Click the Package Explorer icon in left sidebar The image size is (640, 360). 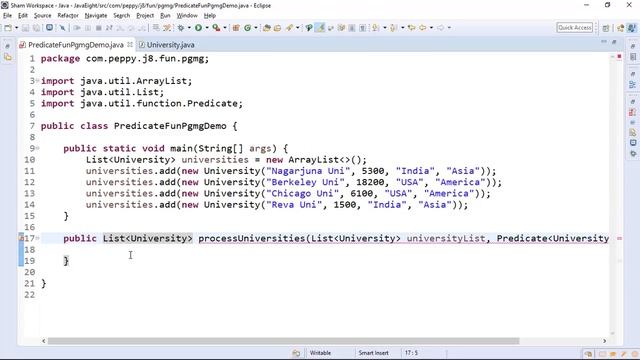(8, 58)
